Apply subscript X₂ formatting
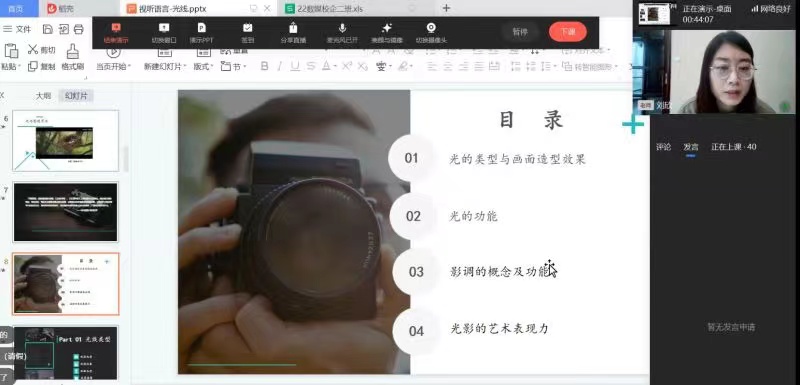The width and height of the screenshot is (800, 385). pos(362,66)
